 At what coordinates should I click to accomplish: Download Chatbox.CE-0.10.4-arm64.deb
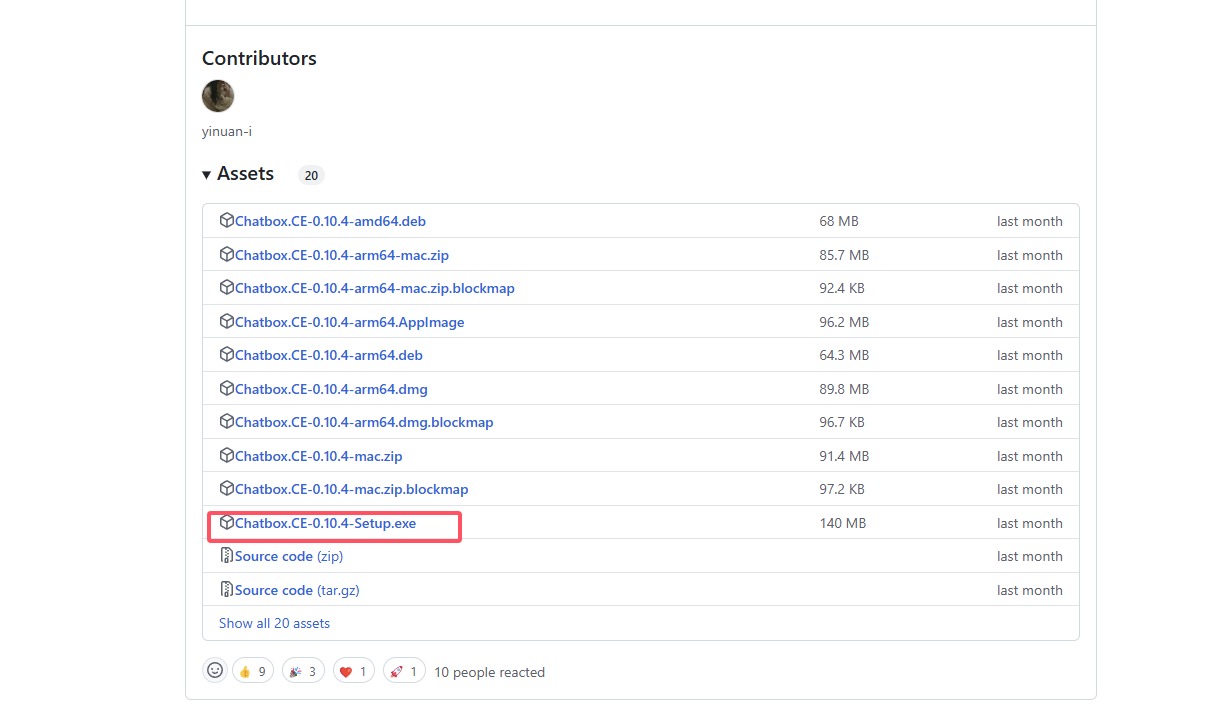tap(329, 355)
